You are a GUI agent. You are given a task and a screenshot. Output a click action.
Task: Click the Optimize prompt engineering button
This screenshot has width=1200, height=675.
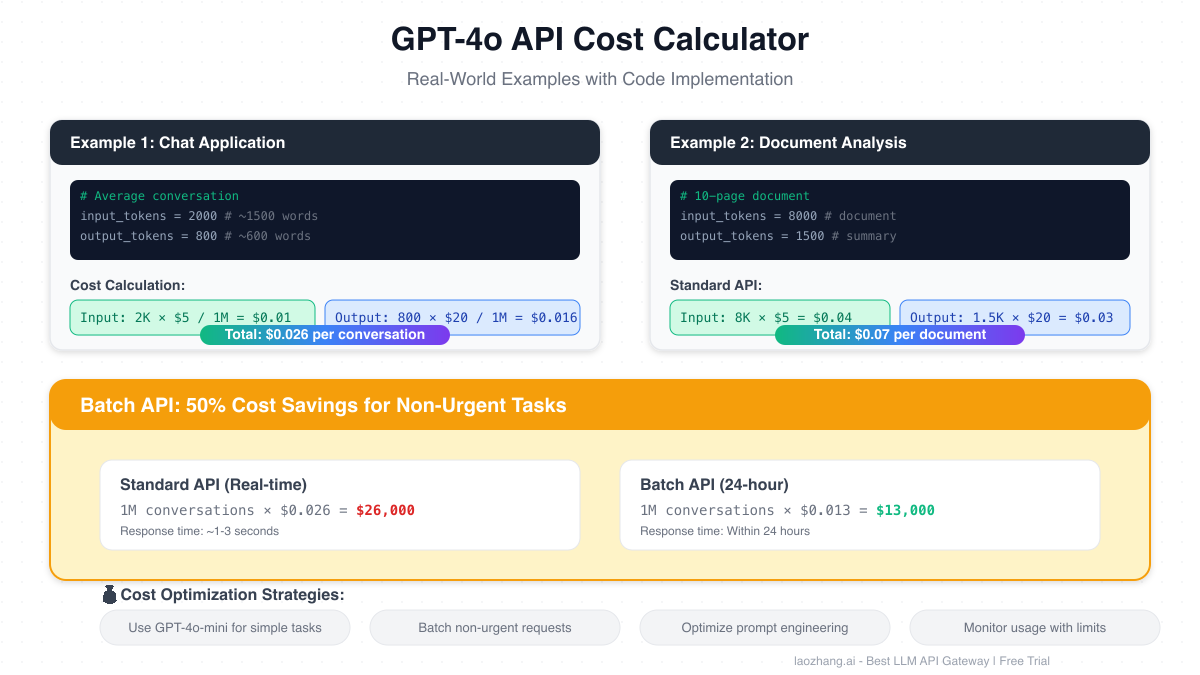point(764,627)
